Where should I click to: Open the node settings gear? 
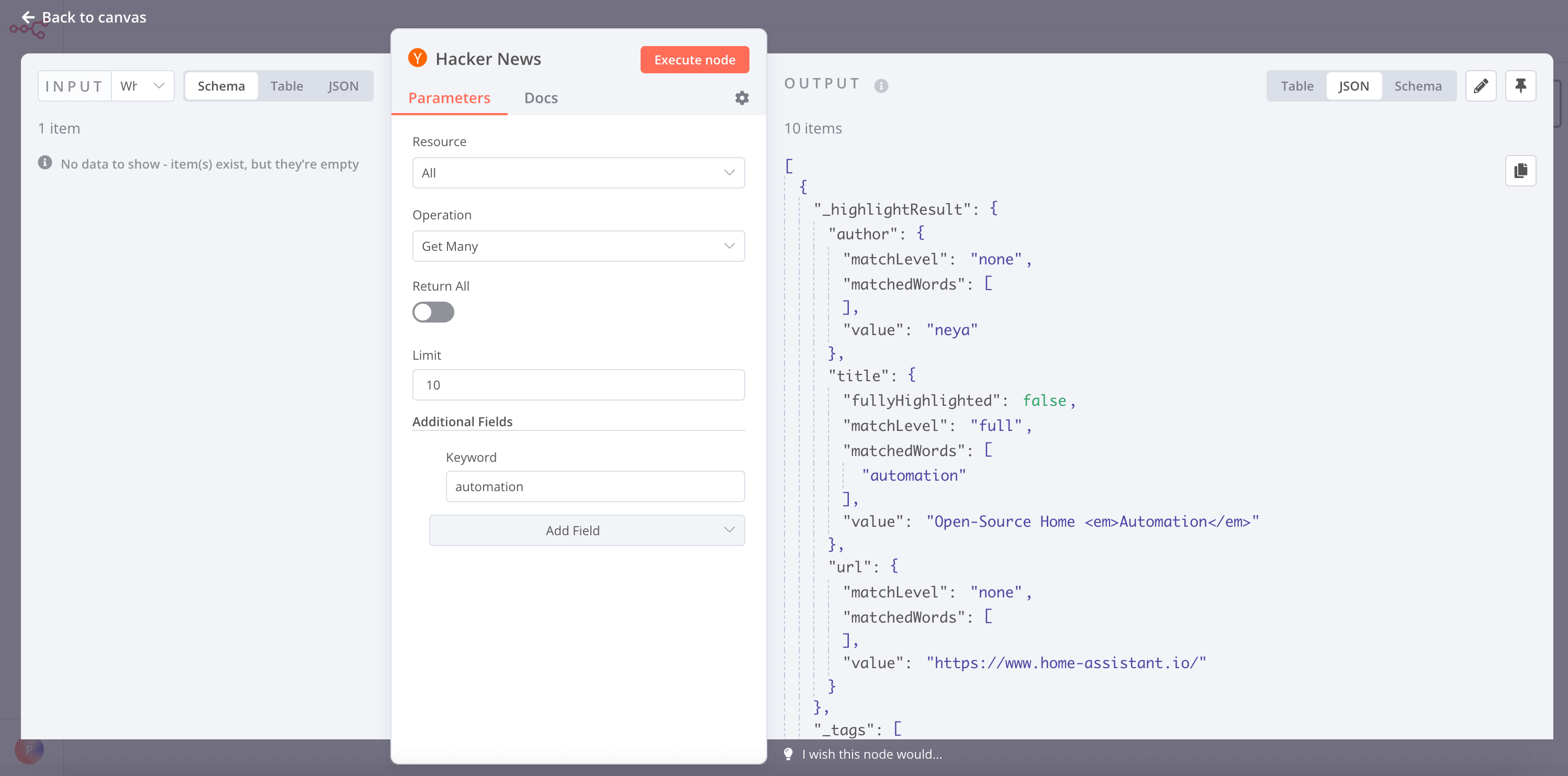742,97
